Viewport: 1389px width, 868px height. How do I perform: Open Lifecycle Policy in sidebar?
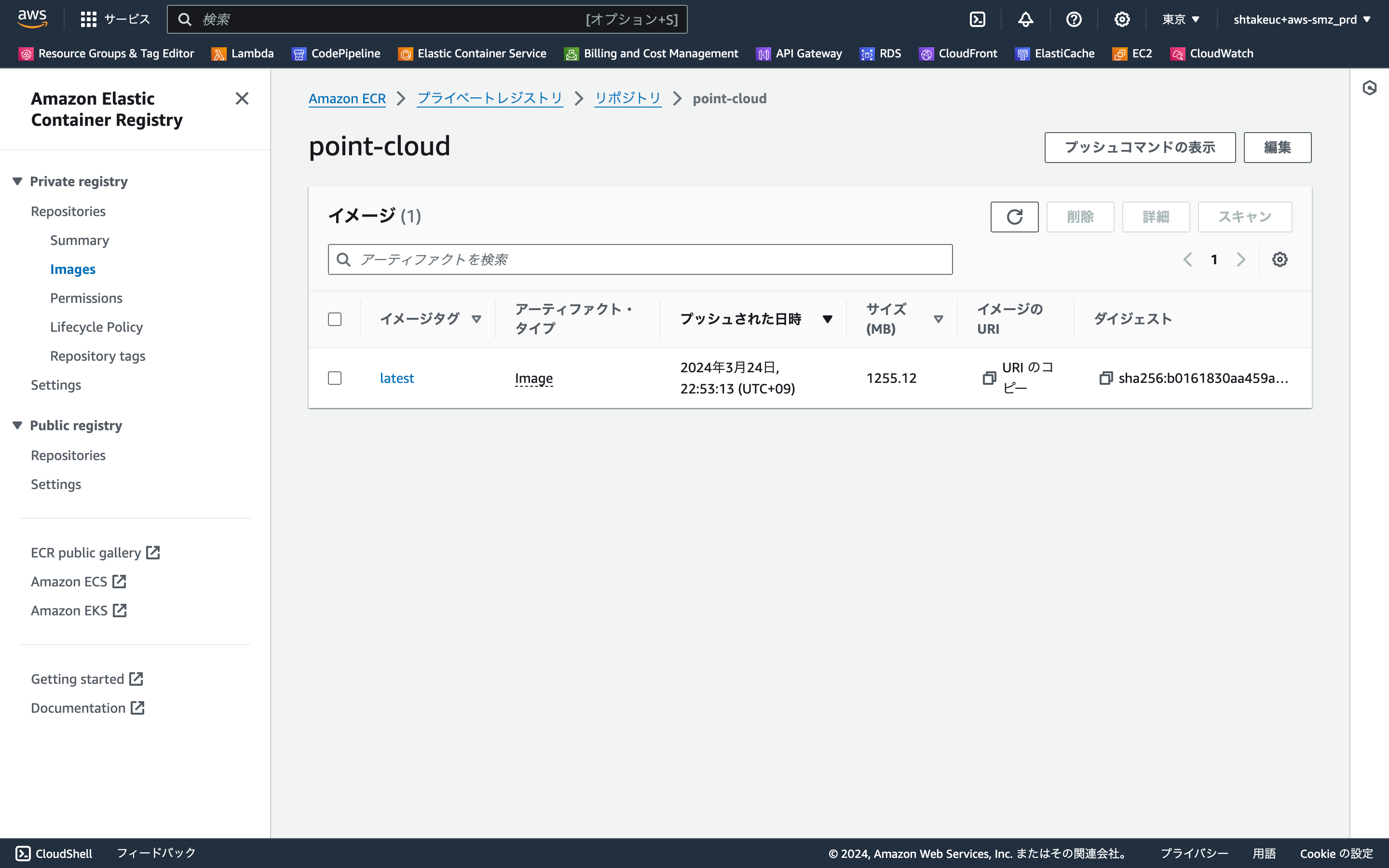pyautogui.click(x=96, y=327)
